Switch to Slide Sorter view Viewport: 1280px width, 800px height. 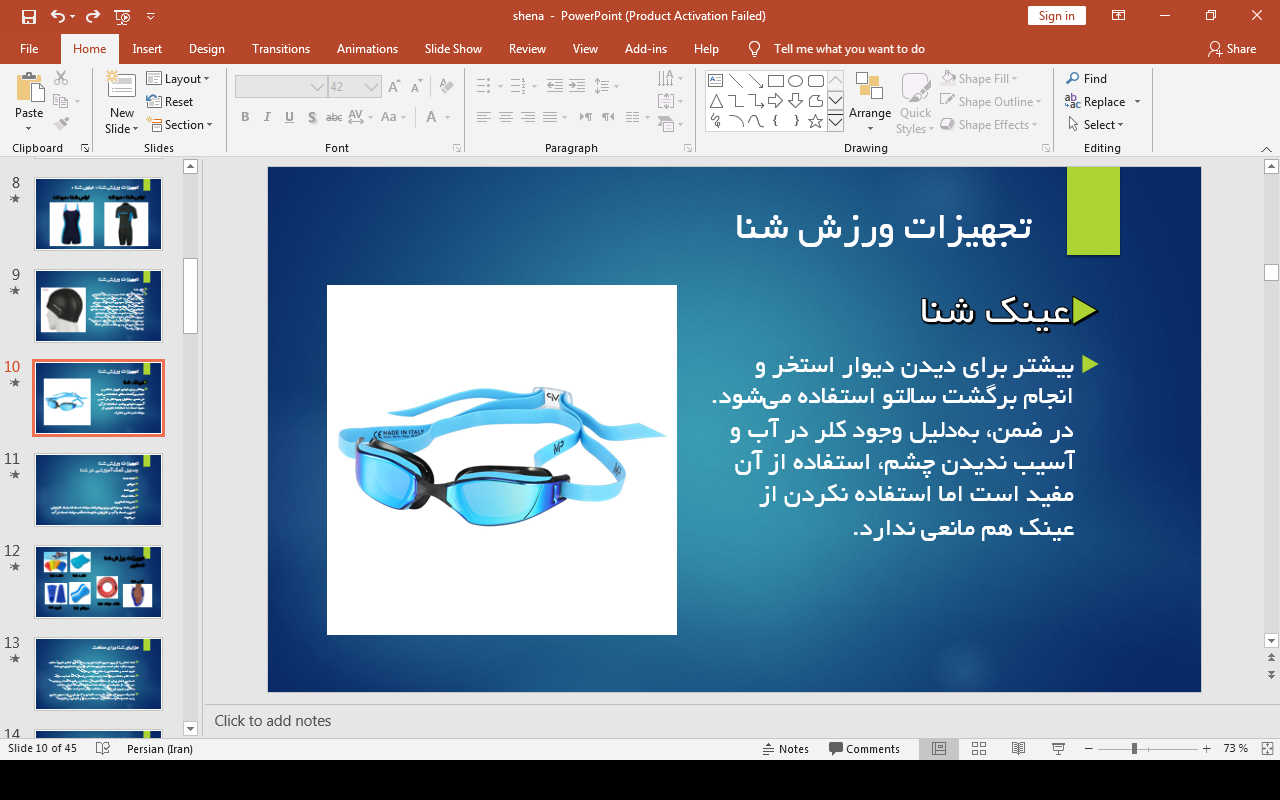point(979,749)
